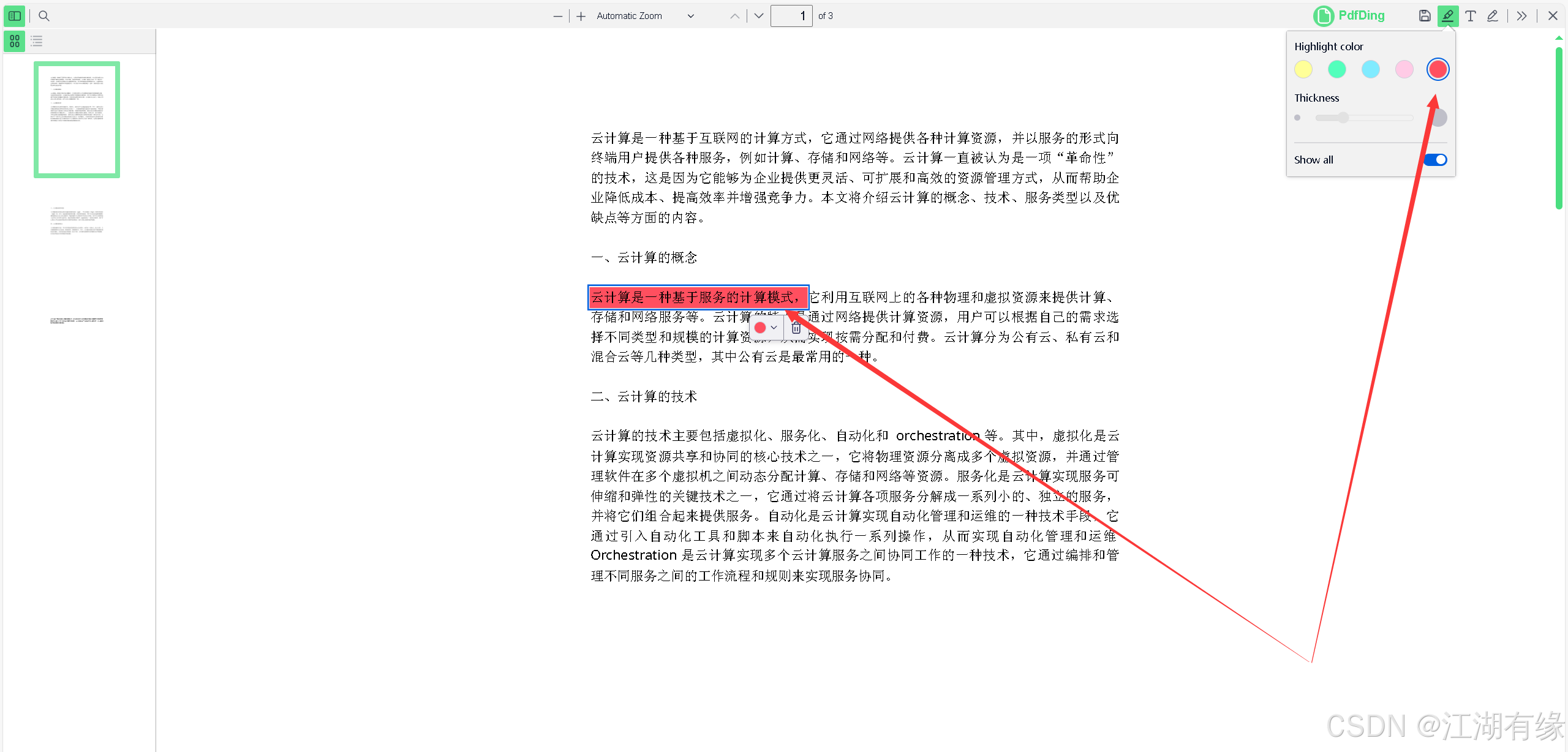
Task: Choose the red highlight color
Action: pos(1438,69)
